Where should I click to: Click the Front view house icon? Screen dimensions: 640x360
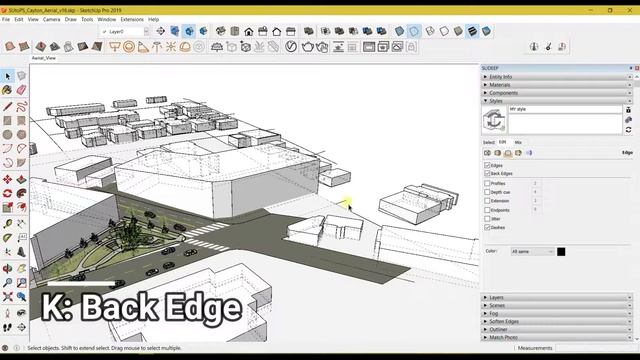tap(249, 31)
